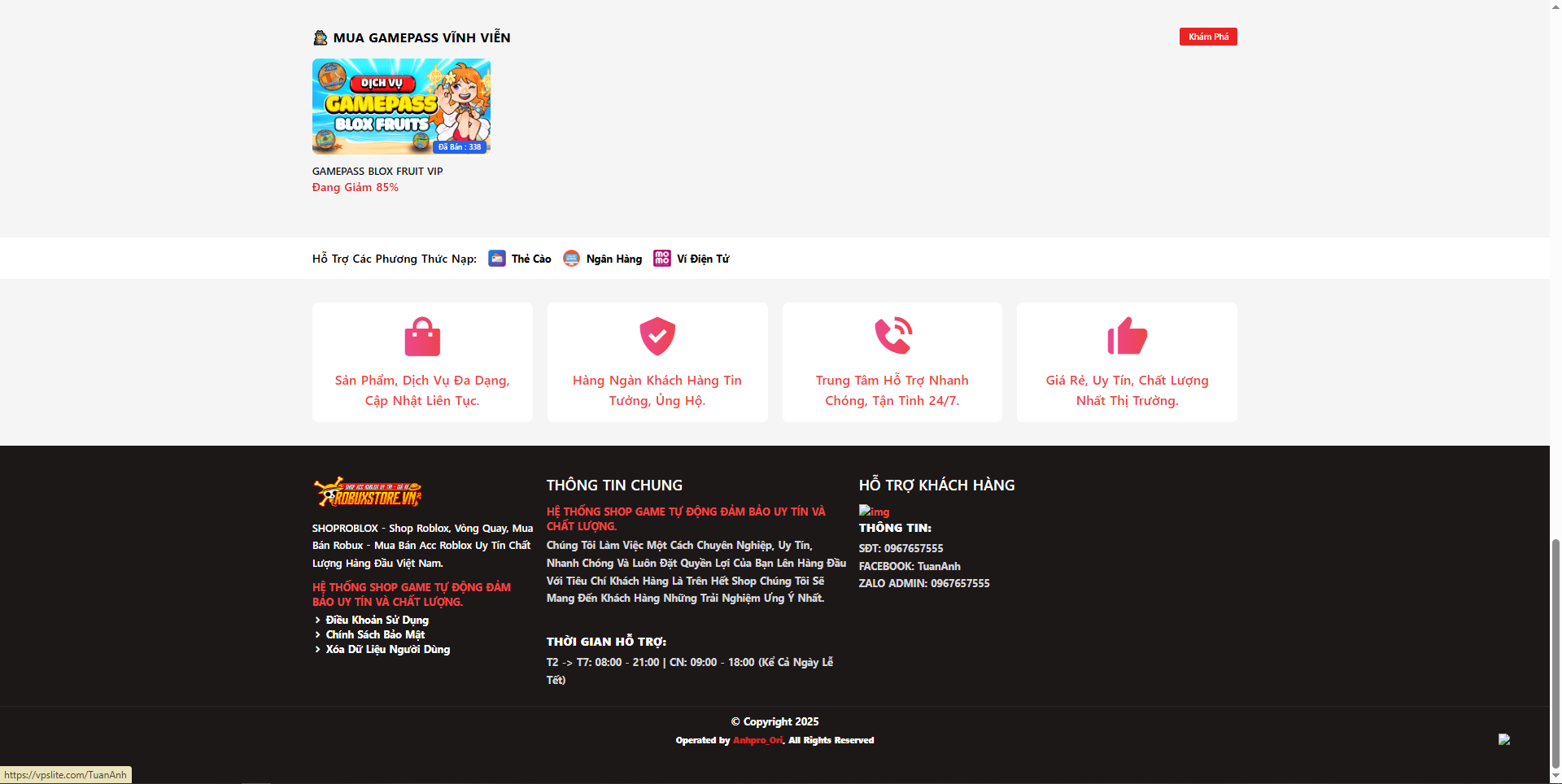This screenshot has height=784, width=1562.
Task: Click the broken img icon under Hỗ Trợ Khách Hàng
Action: [x=875, y=512]
